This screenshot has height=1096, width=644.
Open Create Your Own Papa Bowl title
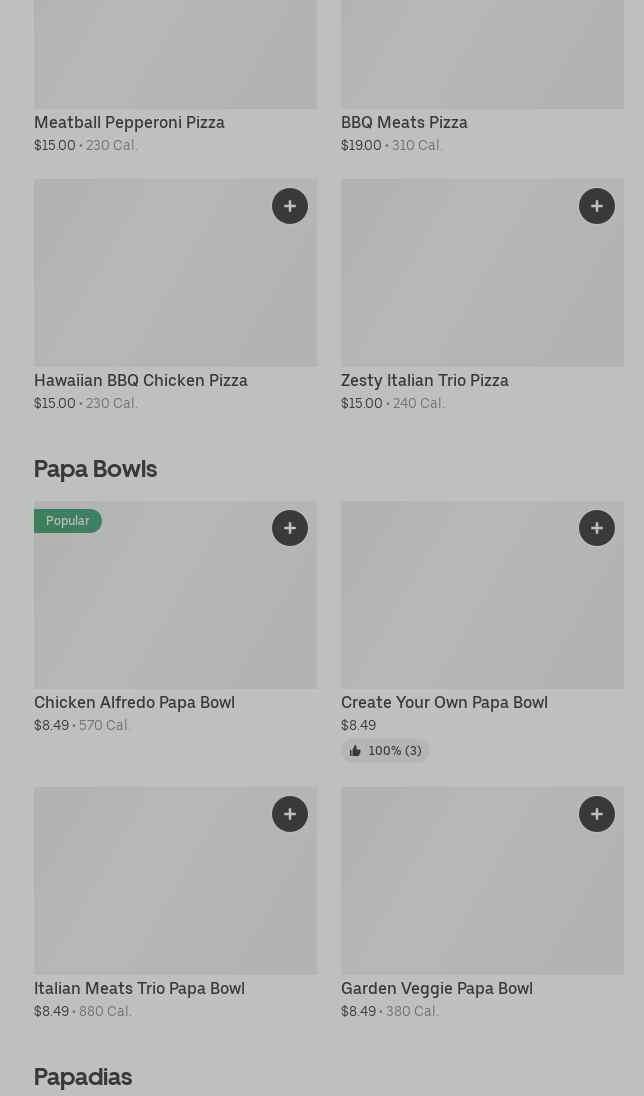(x=444, y=702)
